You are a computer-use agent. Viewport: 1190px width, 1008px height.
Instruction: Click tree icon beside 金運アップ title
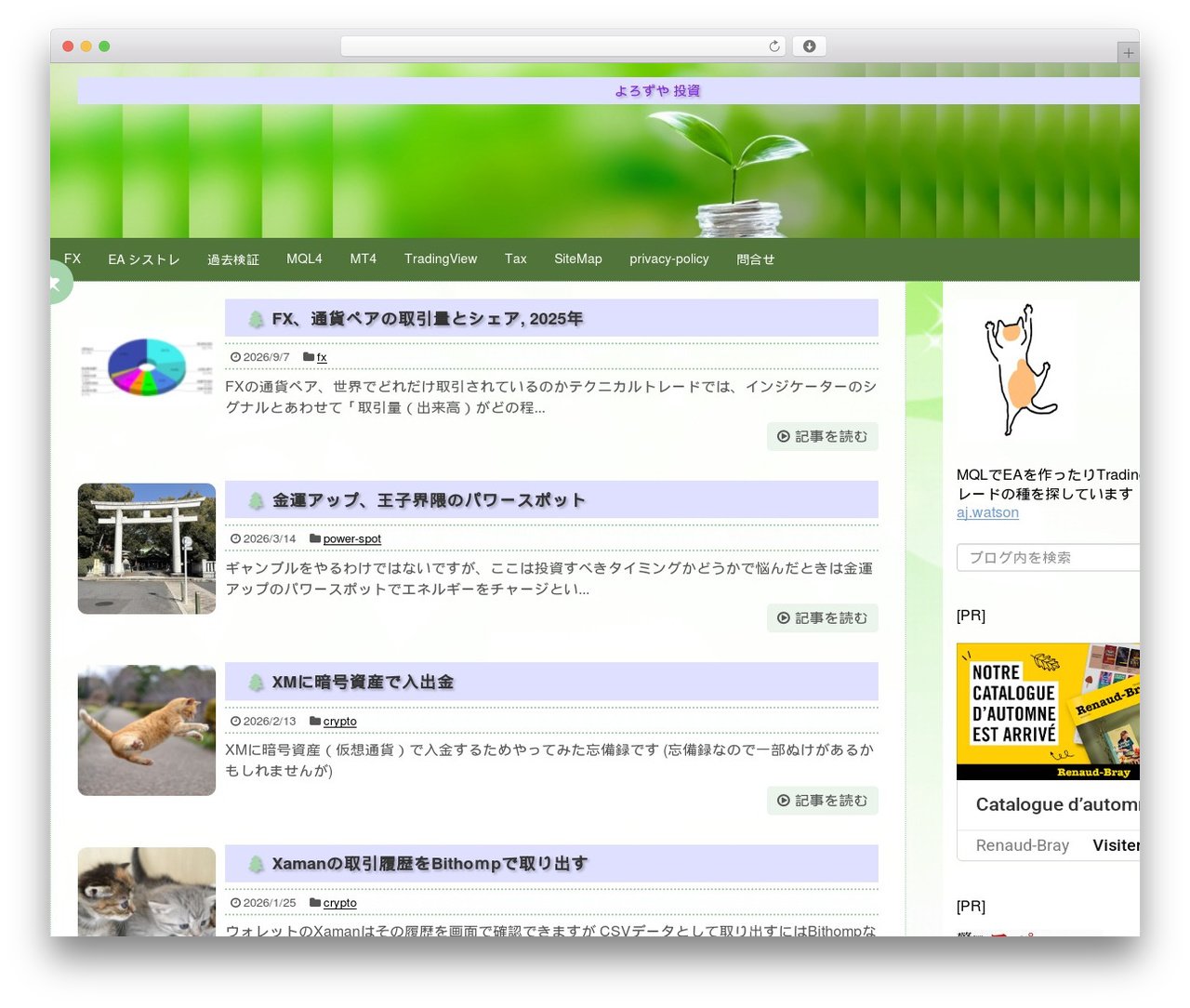(x=256, y=500)
